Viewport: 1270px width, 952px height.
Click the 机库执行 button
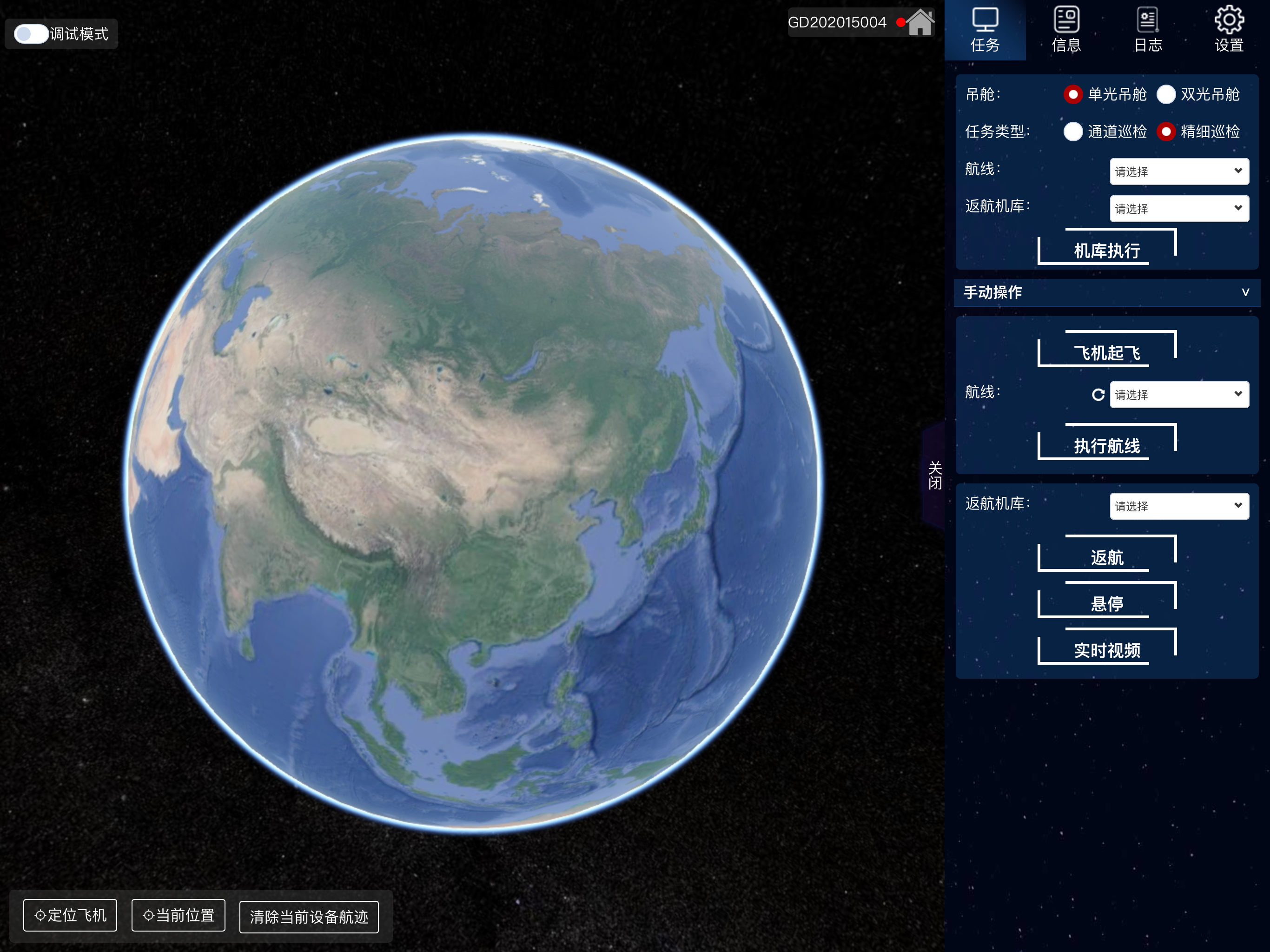pyautogui.click(x=1107, y=247)
